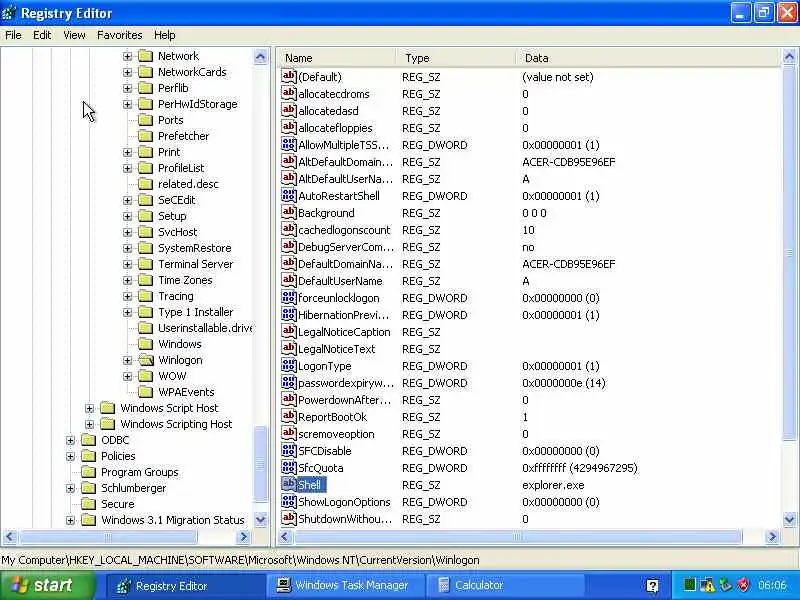Click the DWORD icon for AllowMultipleTSS
800x600 pixels.
click(x=289, y=145)
